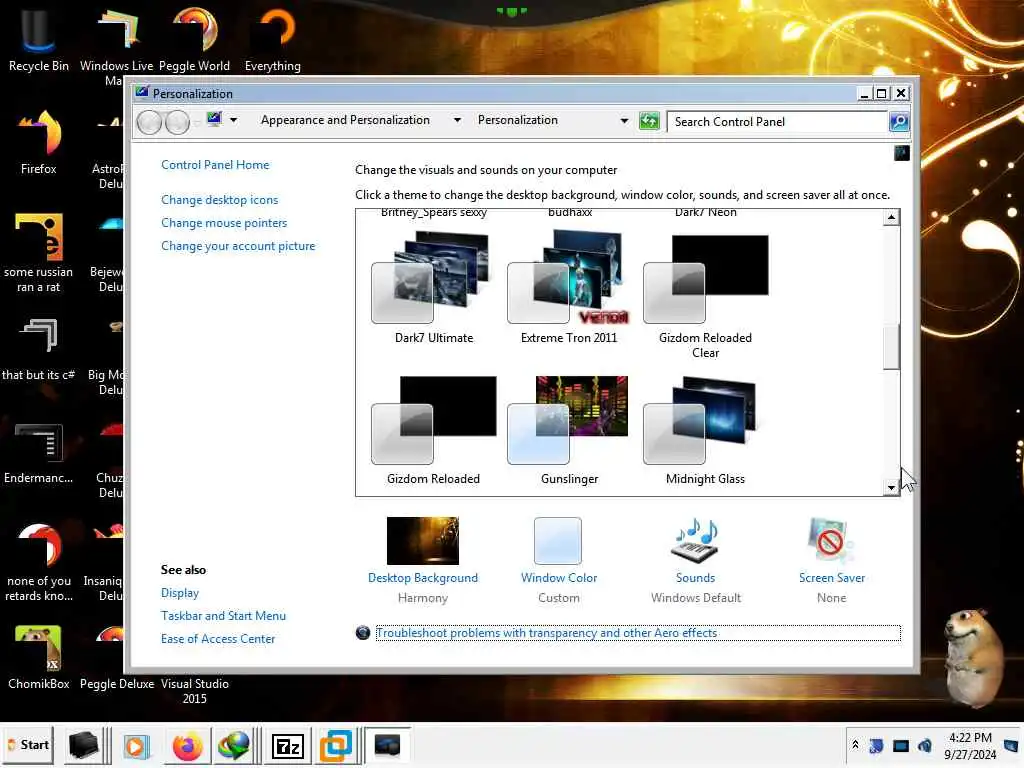The image size is (1024, 768).
Task: Click the Back navigation button
Action: pos(149,121)
